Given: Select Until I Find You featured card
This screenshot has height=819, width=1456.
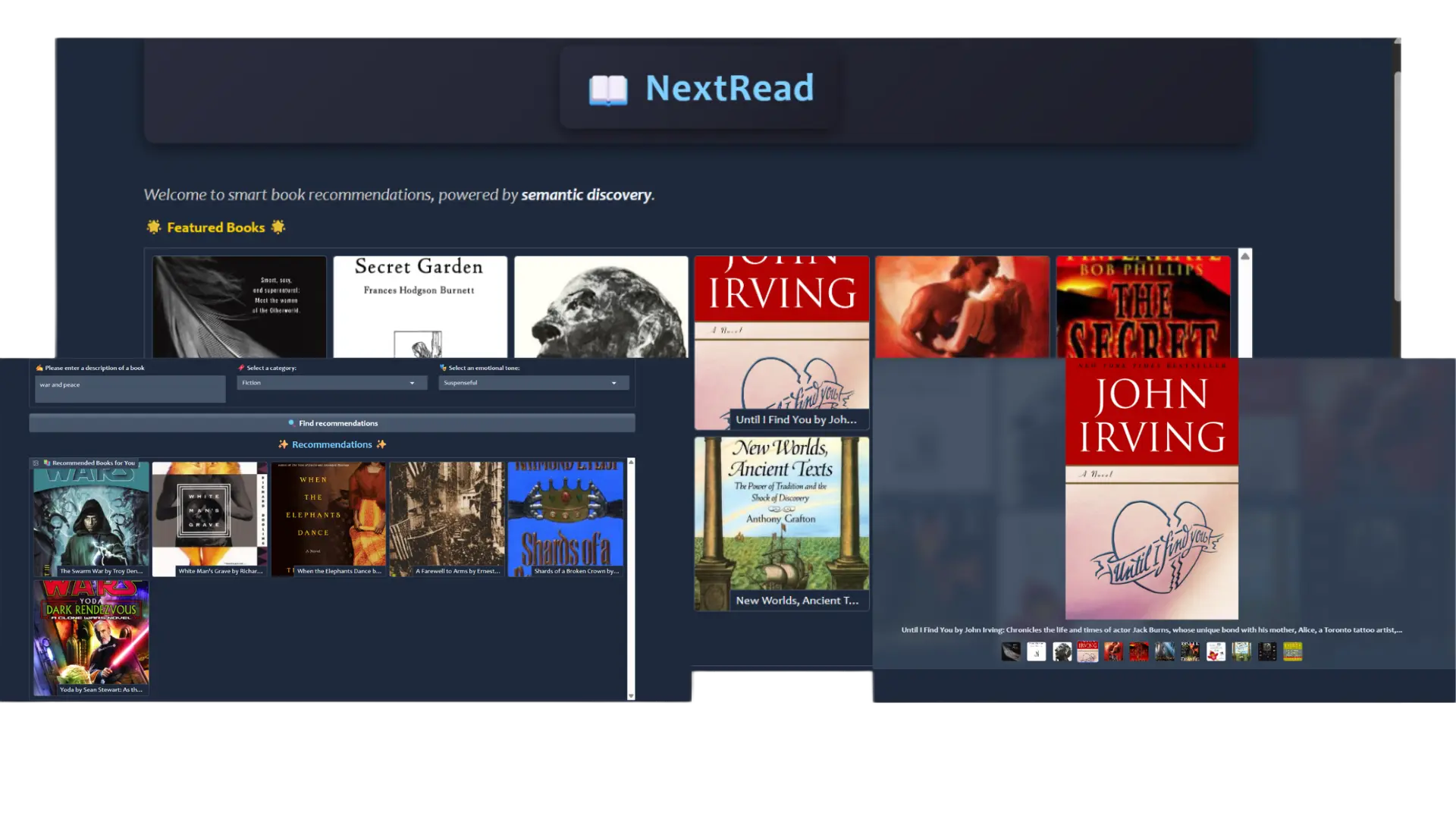Looking at the screenshot, I should [x=782, y=343].
